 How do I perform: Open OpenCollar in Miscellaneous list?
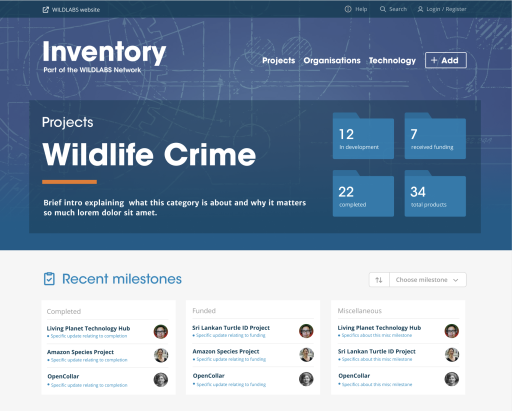[354, 376]
